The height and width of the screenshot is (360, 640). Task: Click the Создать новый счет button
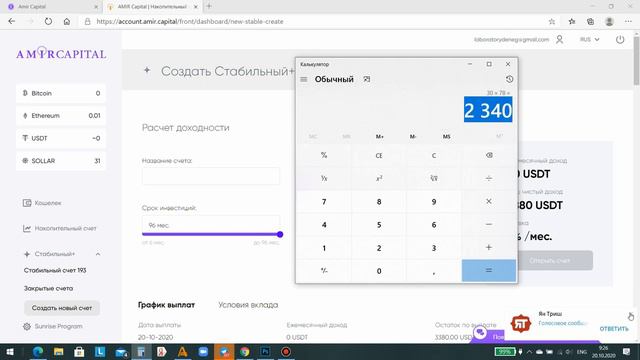(62, 308)
